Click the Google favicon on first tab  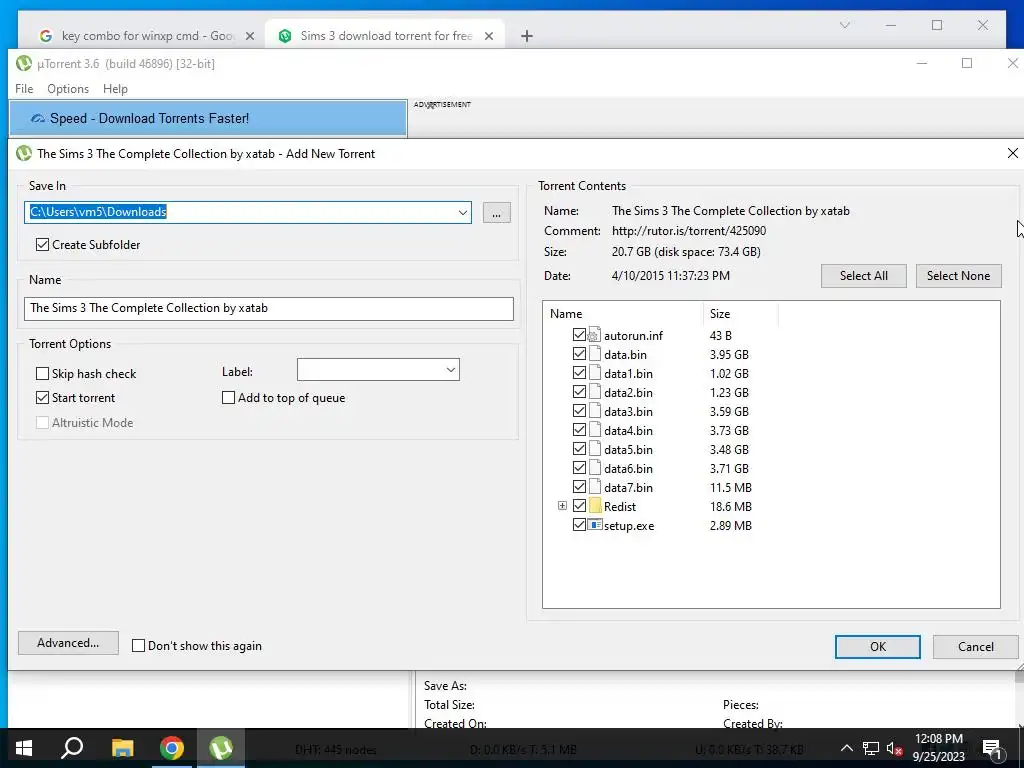(x=46, y=36)
